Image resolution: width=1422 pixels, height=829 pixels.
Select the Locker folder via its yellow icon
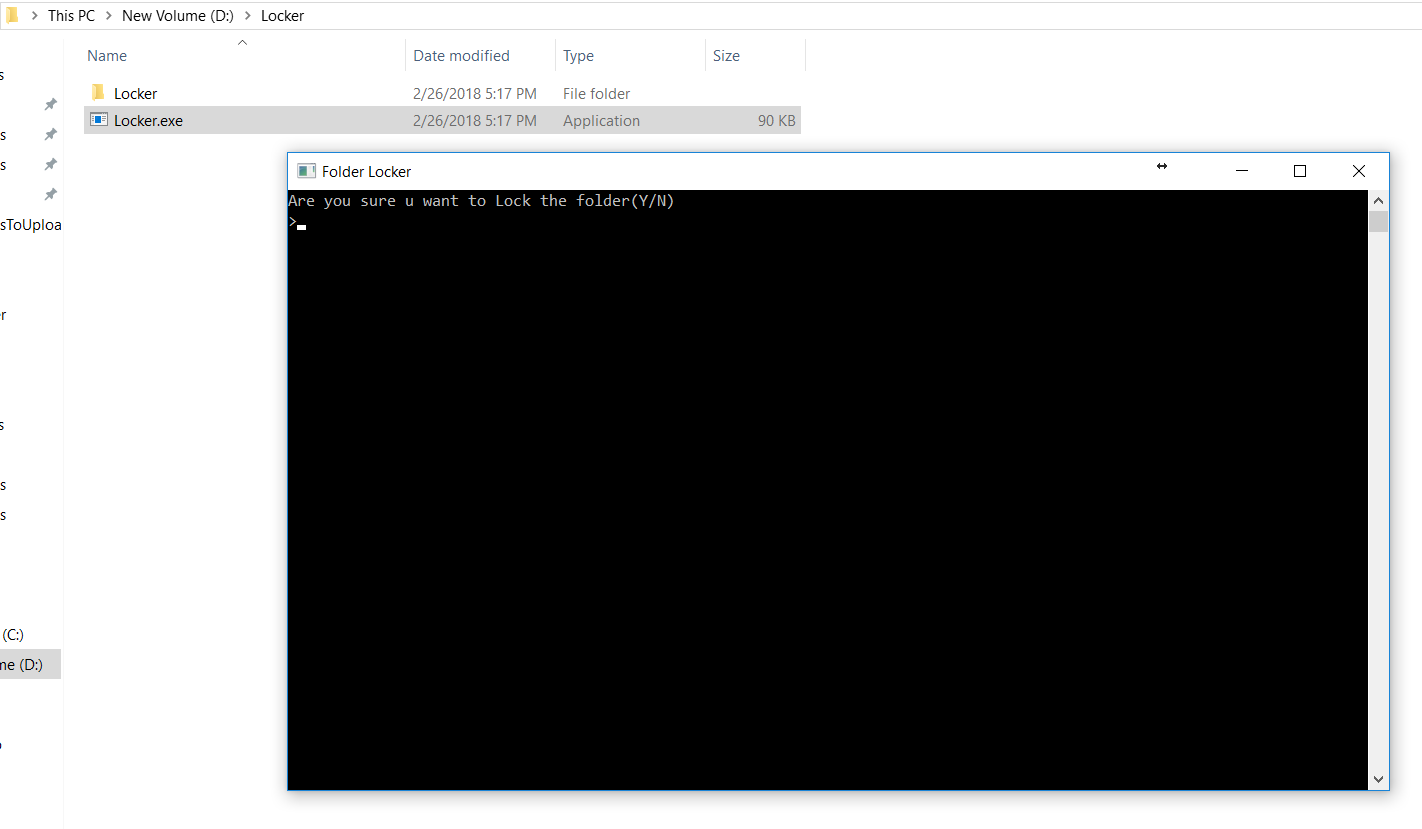tap(97, 92)
